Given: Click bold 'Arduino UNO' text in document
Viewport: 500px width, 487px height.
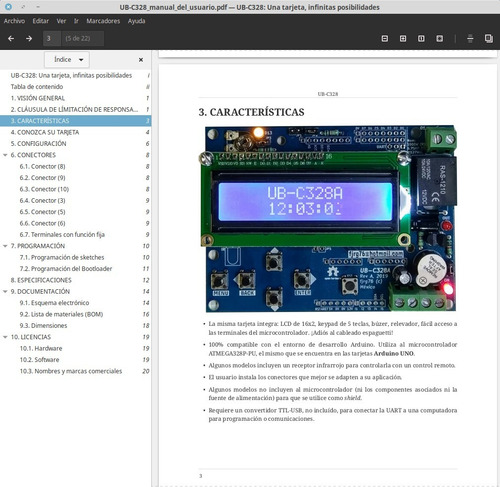Looking at the screenshot, I should [x=394, y=353].
